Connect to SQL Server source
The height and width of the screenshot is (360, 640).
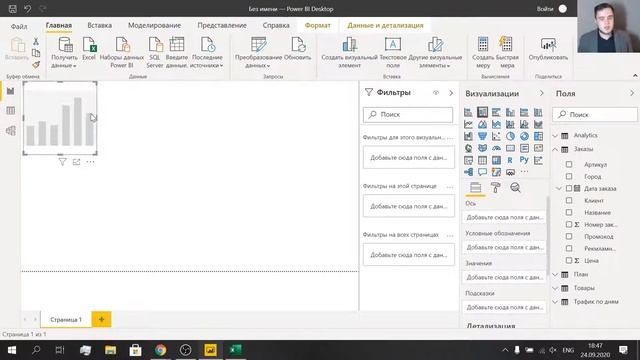tap(155, 52)
